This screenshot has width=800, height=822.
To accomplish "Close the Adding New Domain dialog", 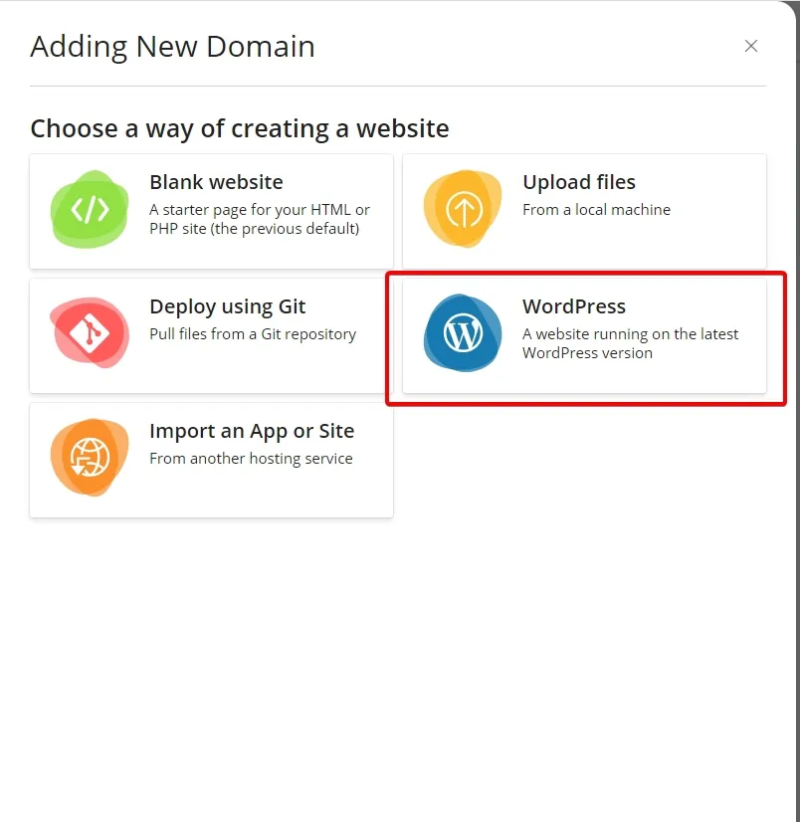I will tap(751, 46).
